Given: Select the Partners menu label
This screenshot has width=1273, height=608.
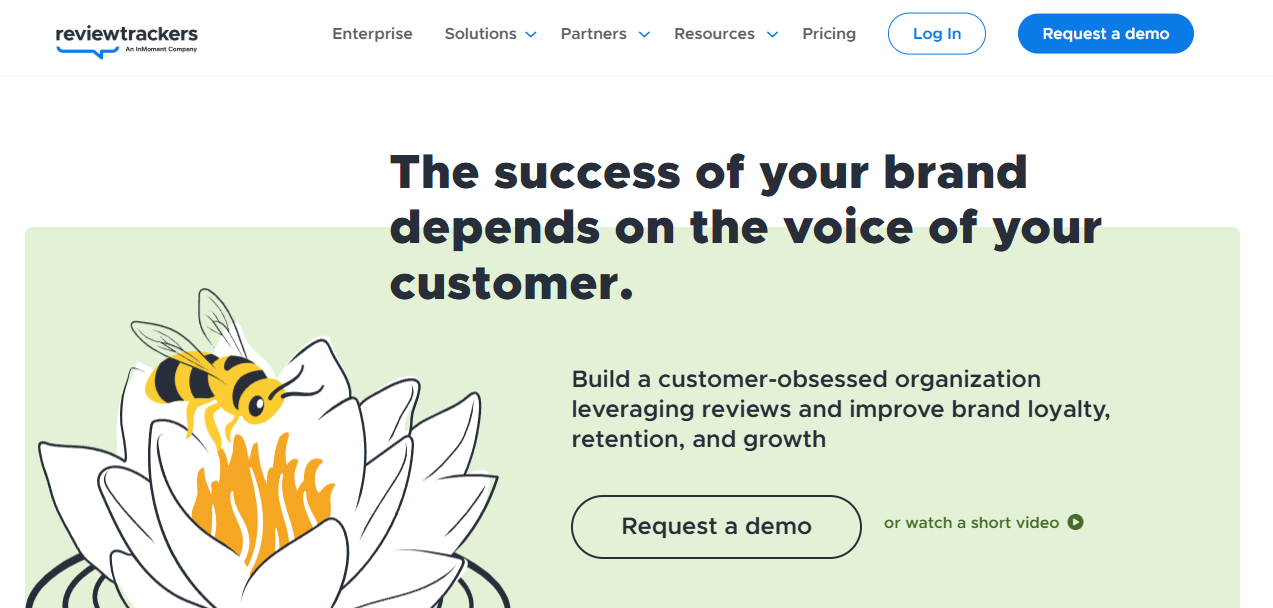Looking at the screenshot, I should pyautogui.click(x=593, y=34).
